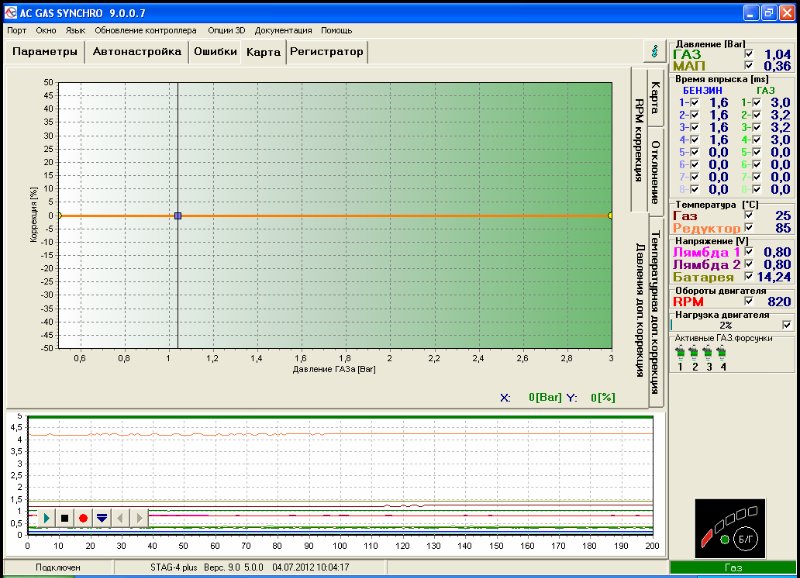The width and height of the screenshot is (800, 578).
Task: Click the blue square point on correction line
Action: coord(178,215)
